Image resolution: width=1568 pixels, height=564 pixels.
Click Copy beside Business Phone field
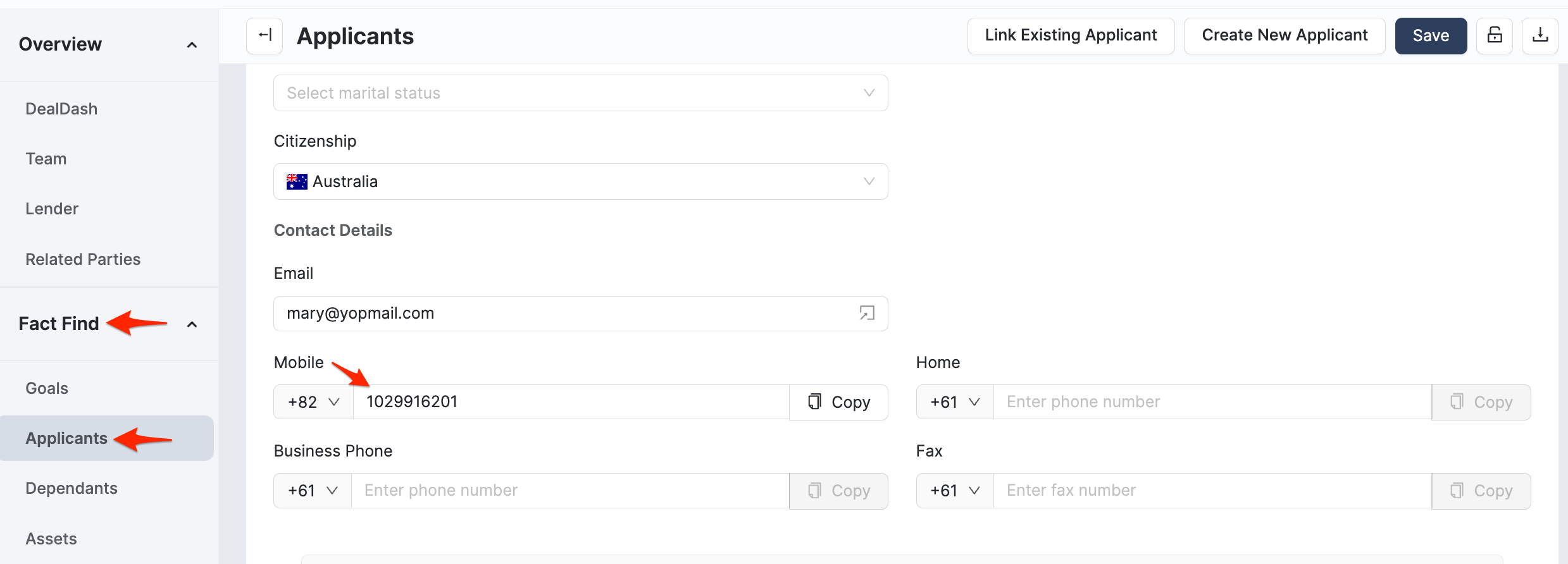point(838,491)
